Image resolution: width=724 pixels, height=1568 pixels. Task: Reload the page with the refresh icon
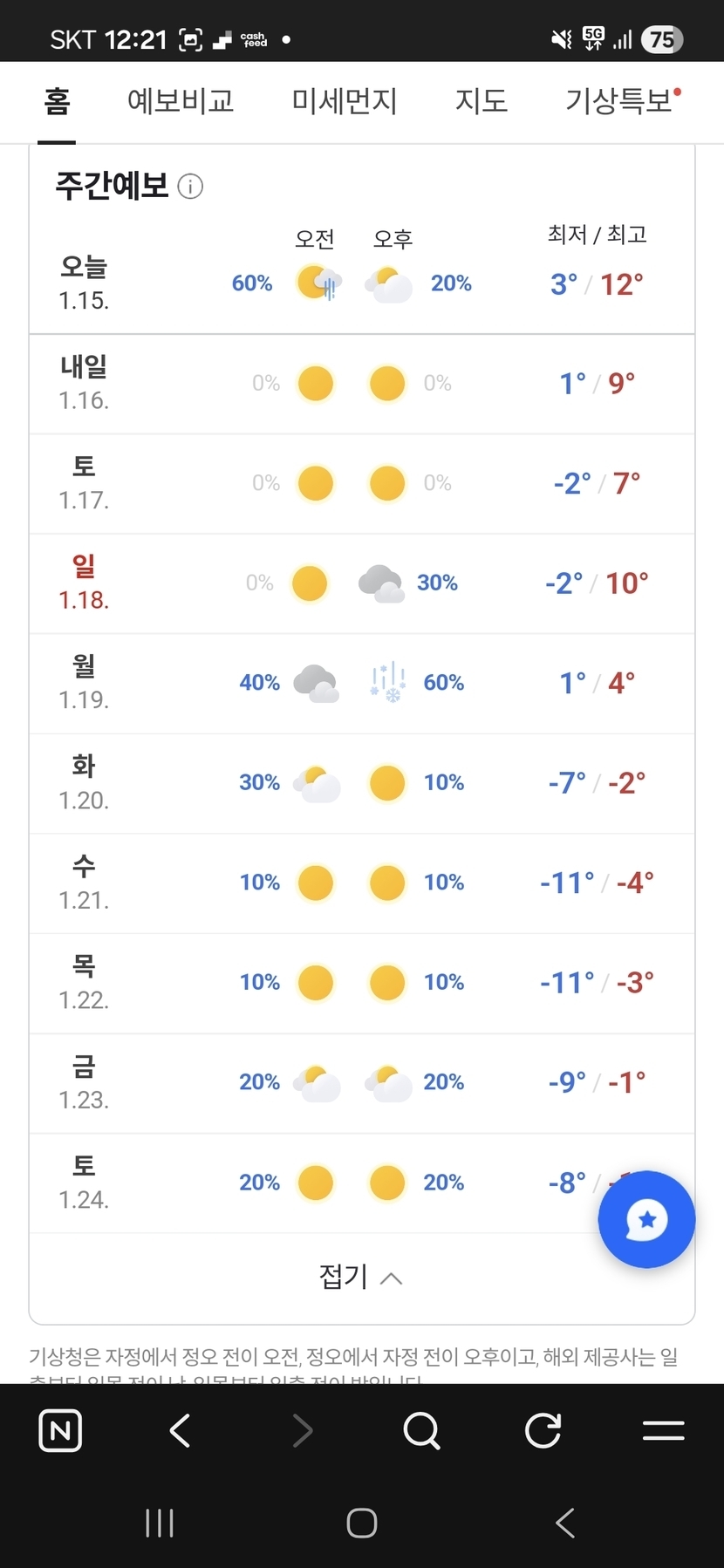coord(543,1430)
